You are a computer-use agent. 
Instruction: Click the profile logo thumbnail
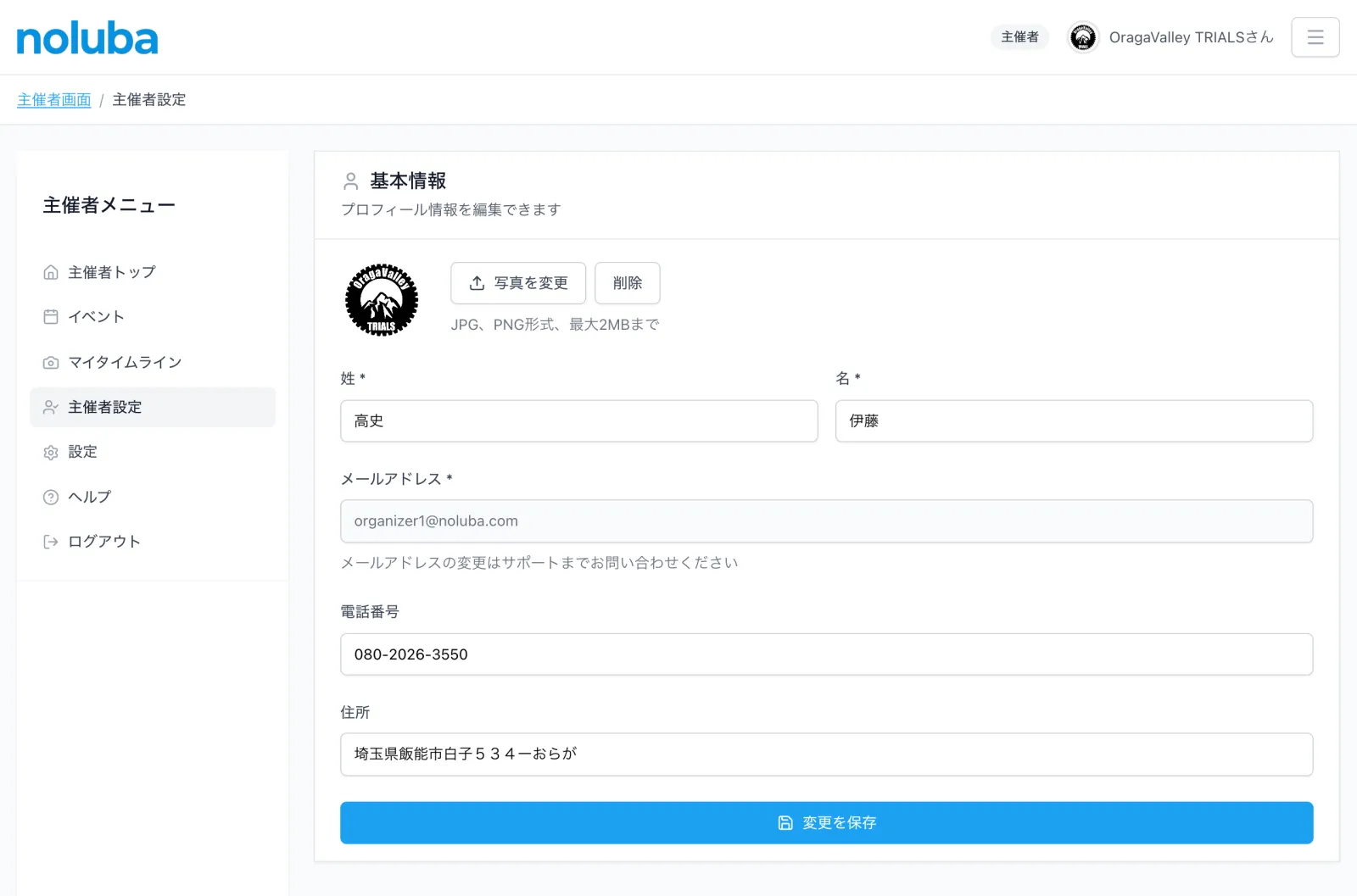coord(382,299)
